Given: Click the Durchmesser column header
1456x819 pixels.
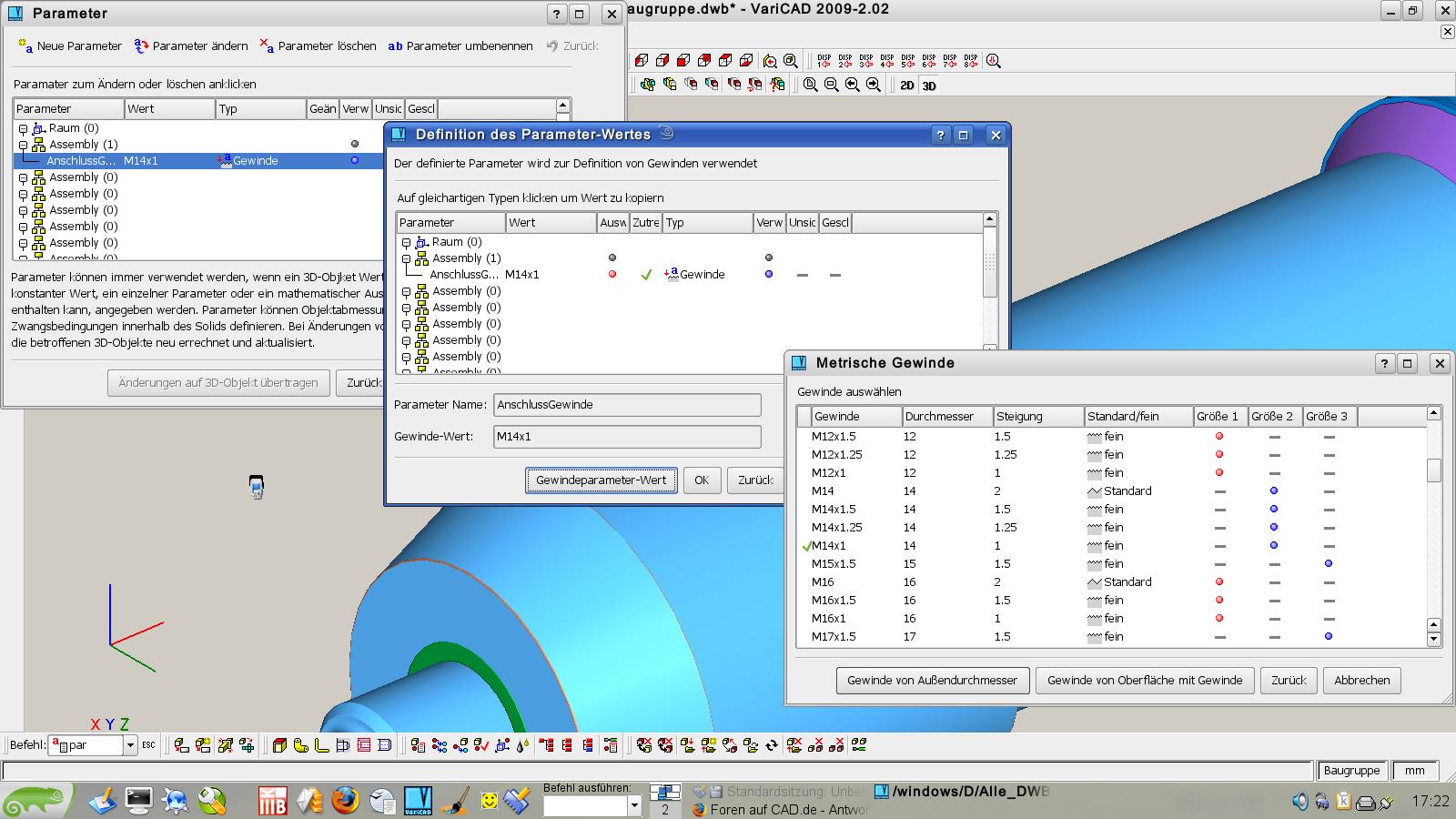Looking at the screenshot, I should [947, 416].
